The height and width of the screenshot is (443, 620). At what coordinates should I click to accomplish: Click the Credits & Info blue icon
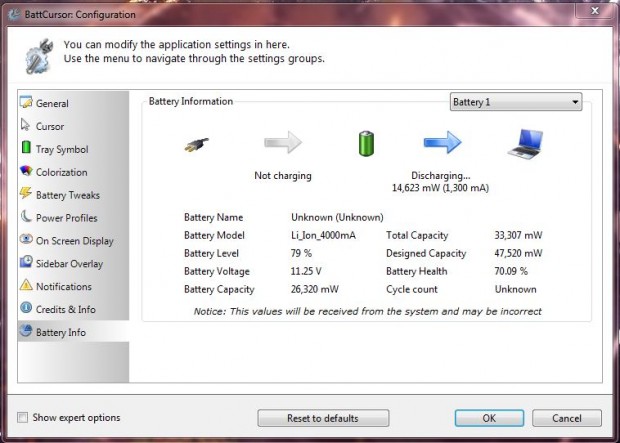pos(26,308)
